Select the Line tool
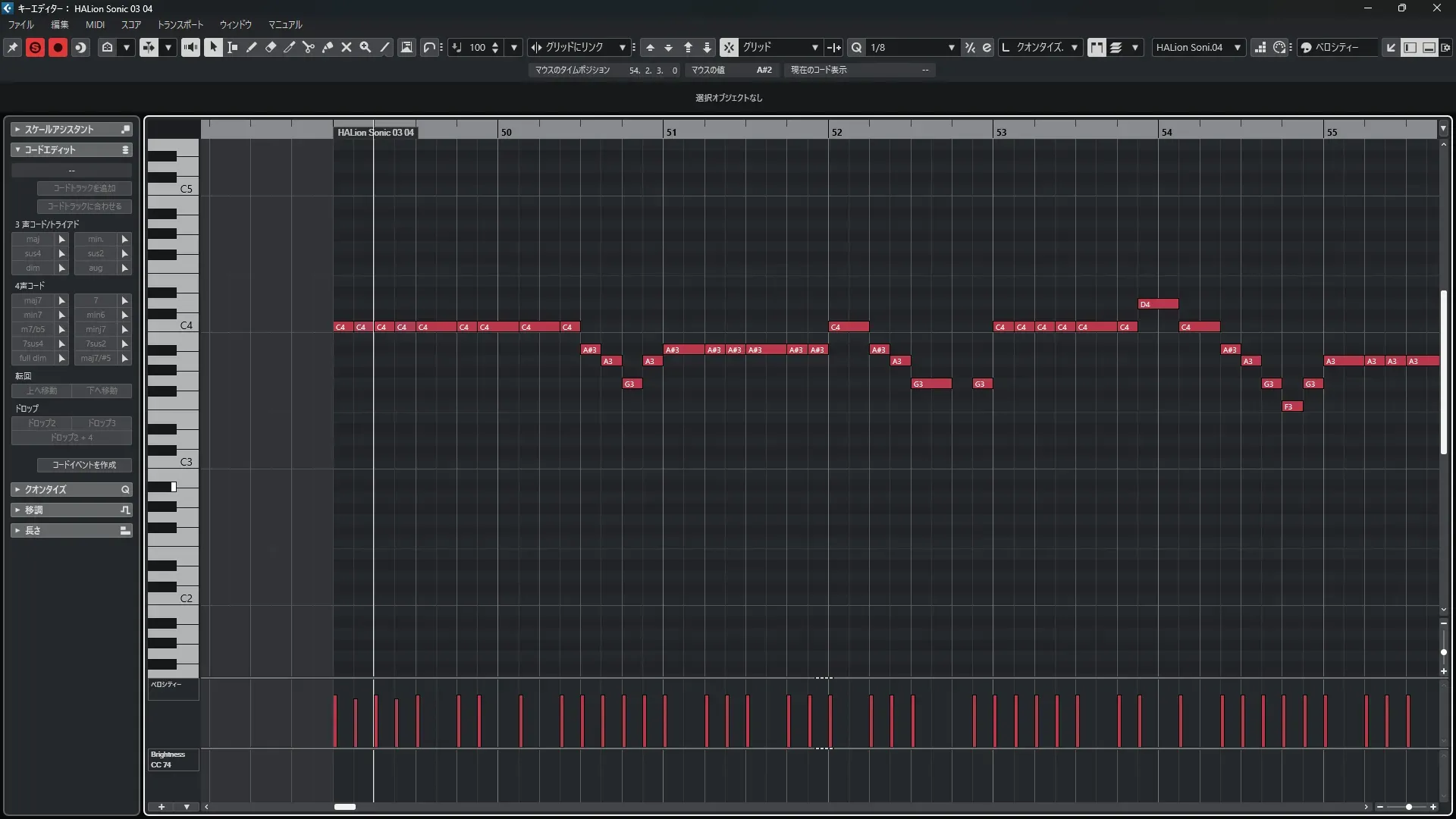The width and height of the screenshot is (1456, 819). [x=384, y=47]
